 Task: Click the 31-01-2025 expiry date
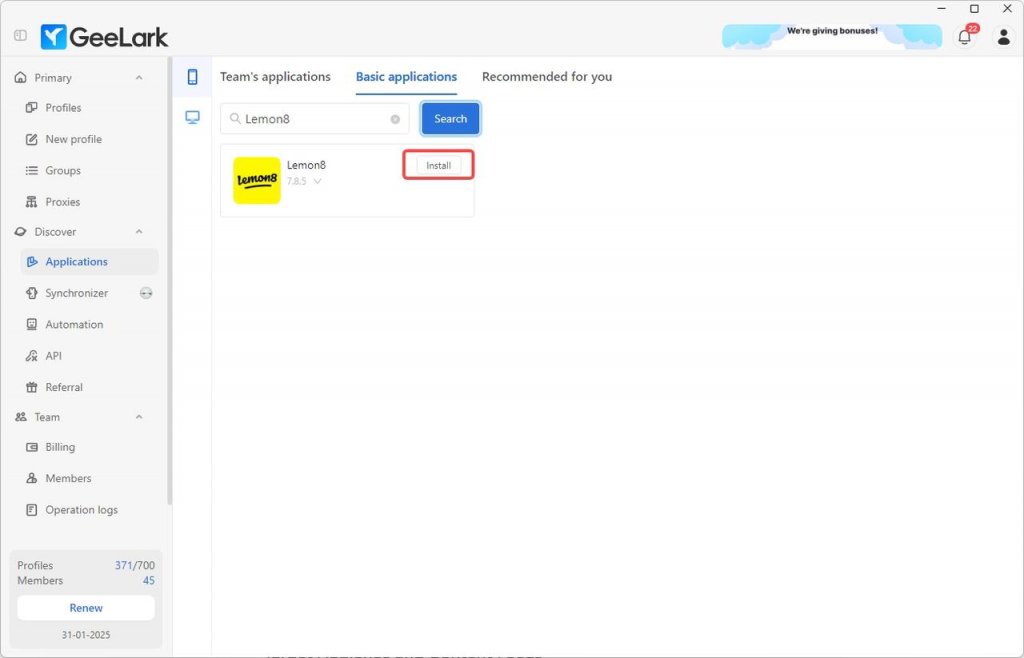[x=86, y=634]
